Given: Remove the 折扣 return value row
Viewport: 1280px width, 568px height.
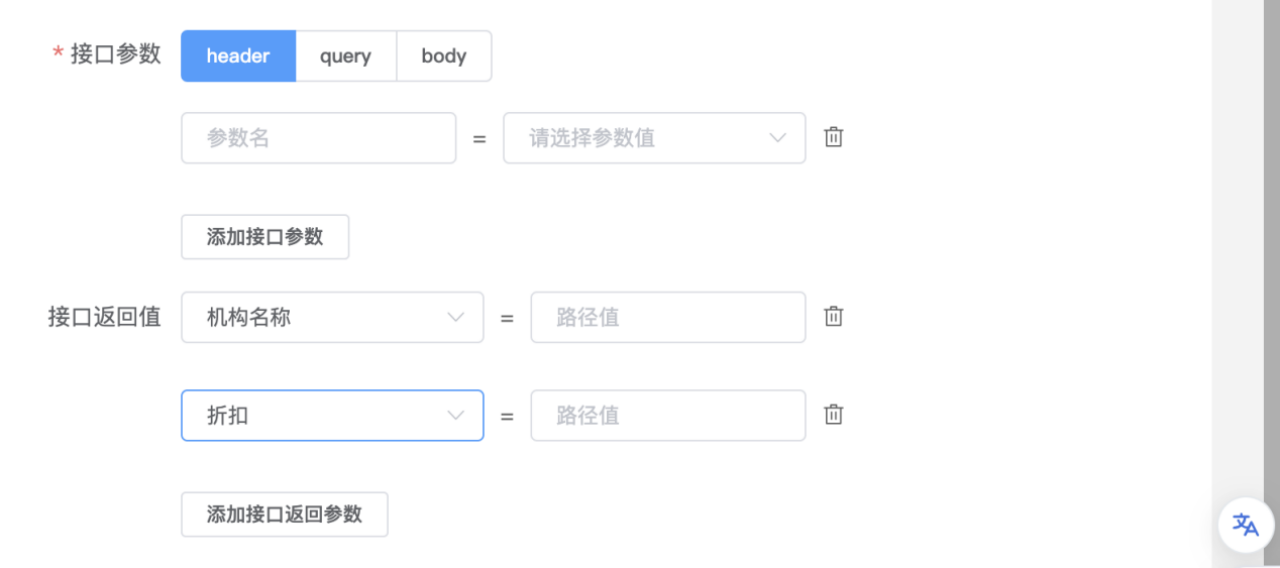Looking at the screenshot, I should click(833, 414).
